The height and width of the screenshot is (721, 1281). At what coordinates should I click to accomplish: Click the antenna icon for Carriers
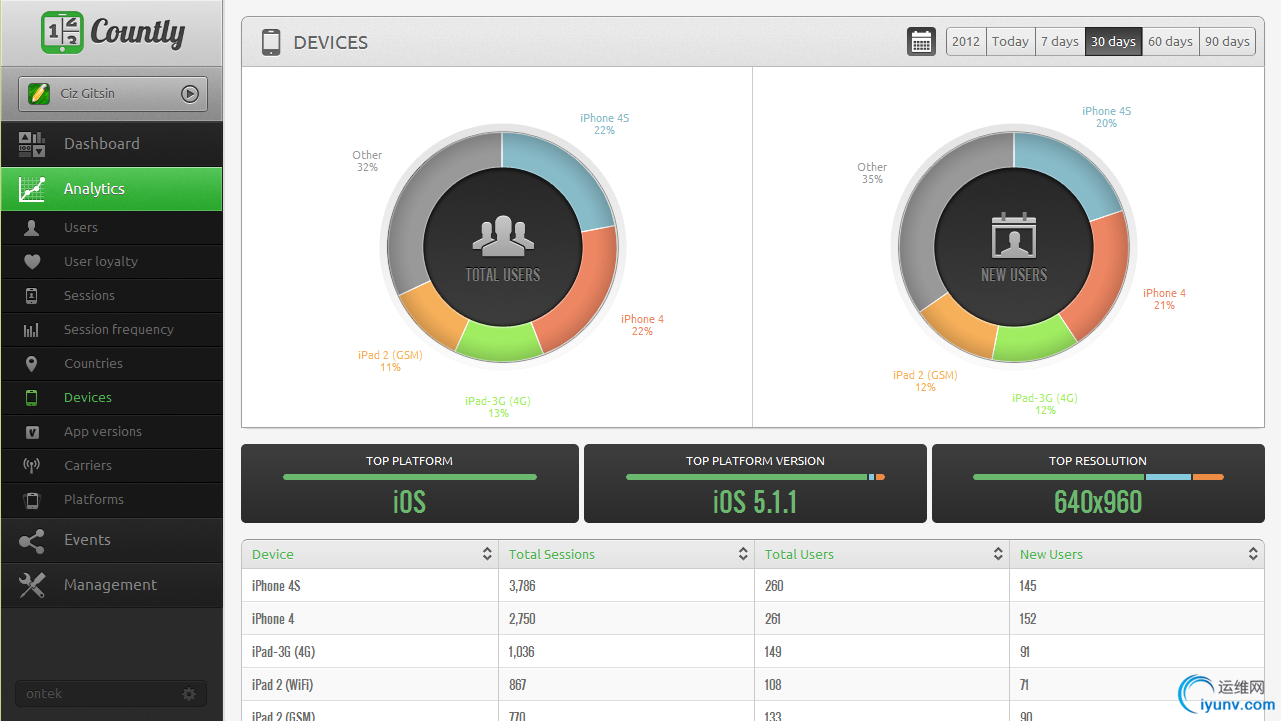32,466
